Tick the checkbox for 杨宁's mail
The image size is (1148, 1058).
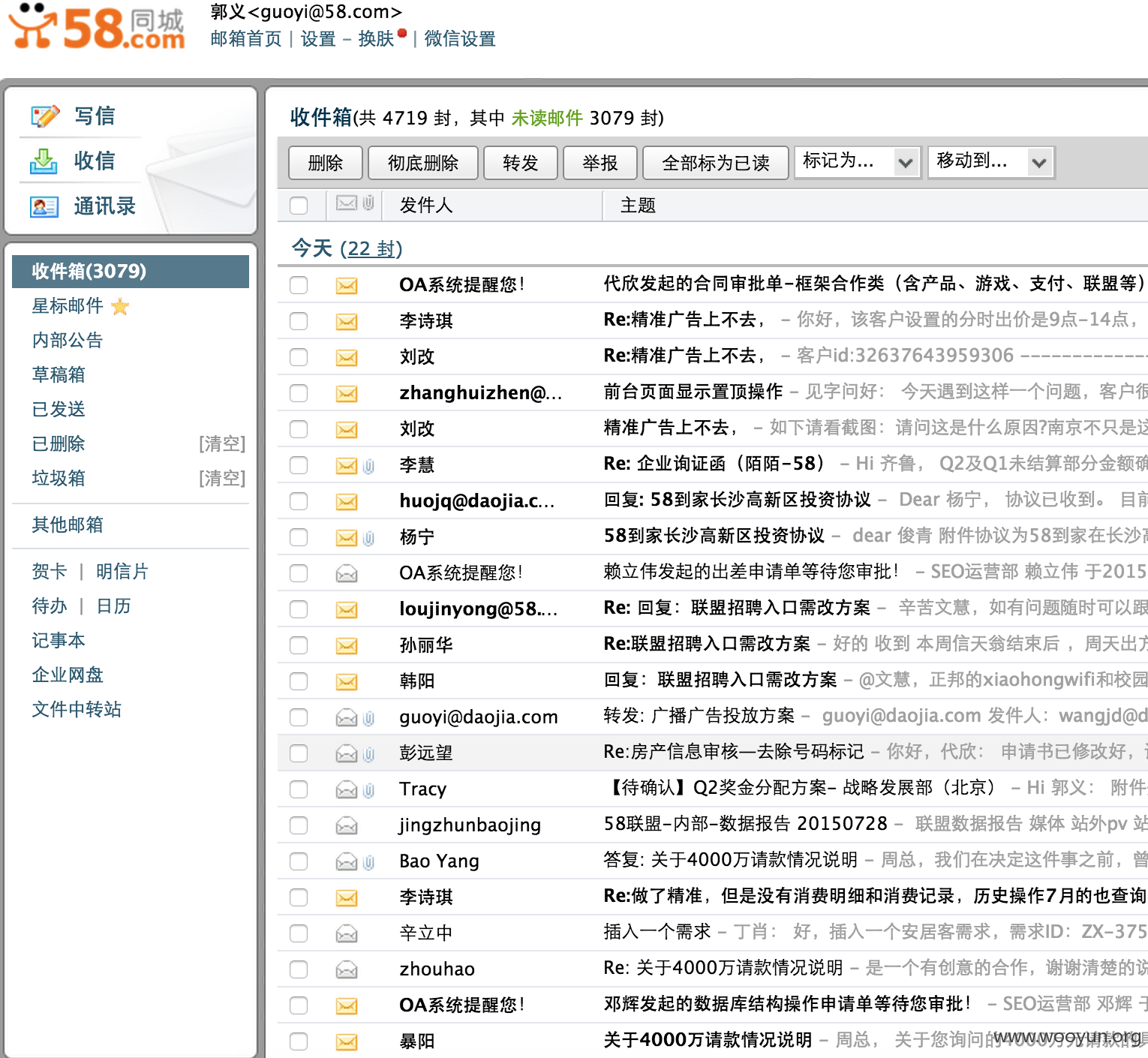tap(299, 537)
